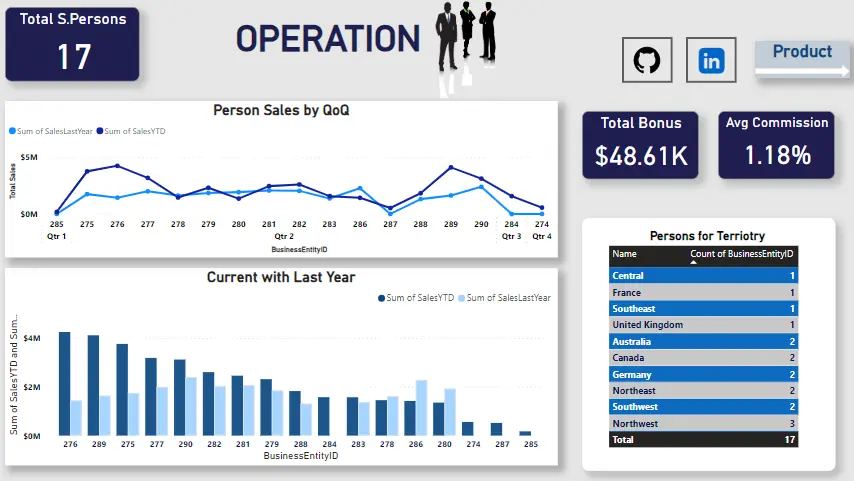Image resolution: width=854 pixels, height=481 pixels.
Task: Click the Sum of SalesYTD line legend dot
Action: (100, 131)
